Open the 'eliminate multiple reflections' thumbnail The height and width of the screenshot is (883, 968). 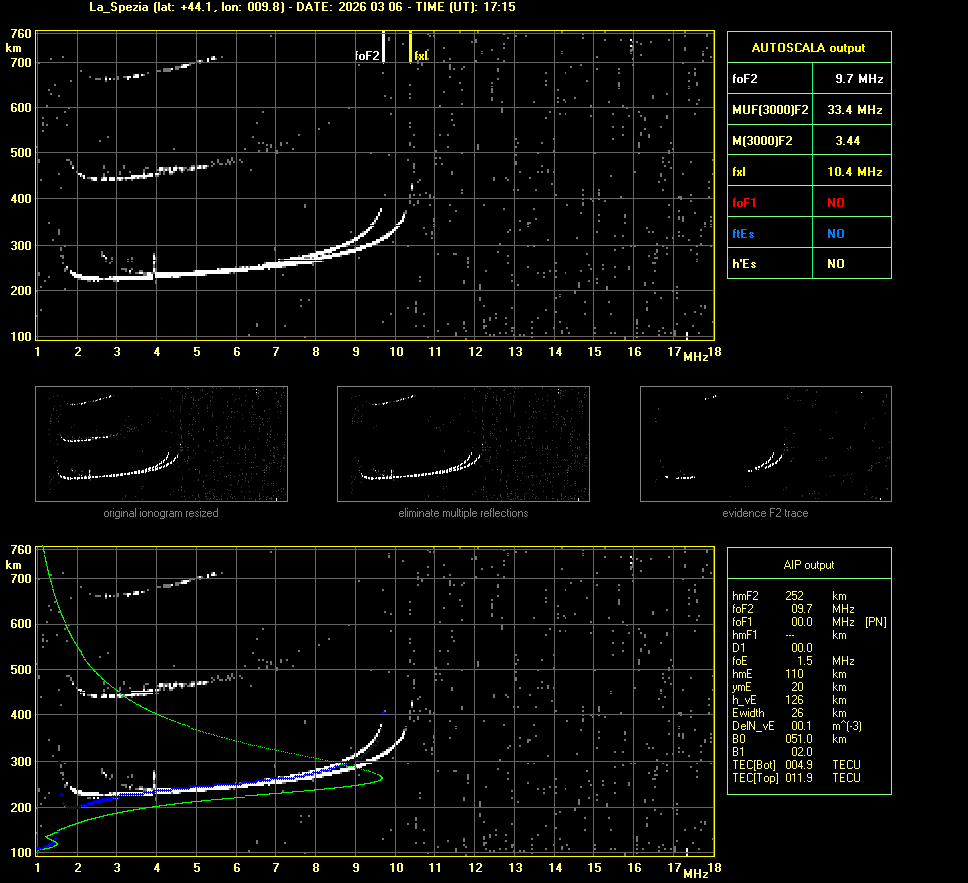pos(463,444)
